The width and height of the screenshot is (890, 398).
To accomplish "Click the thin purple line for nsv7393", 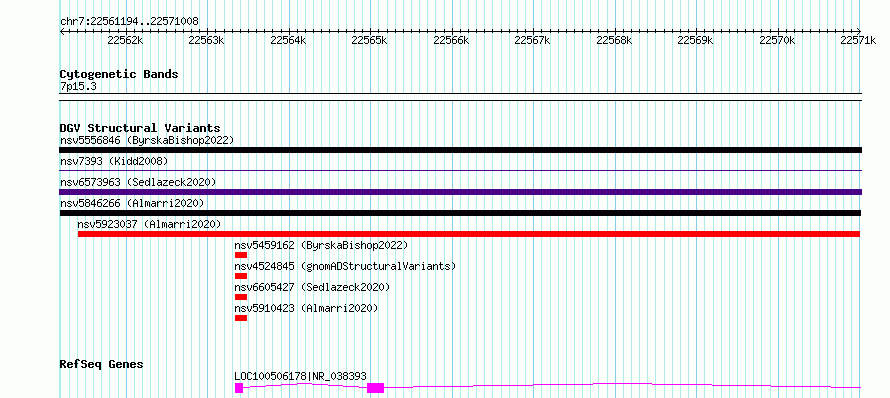I will point(461,170).
